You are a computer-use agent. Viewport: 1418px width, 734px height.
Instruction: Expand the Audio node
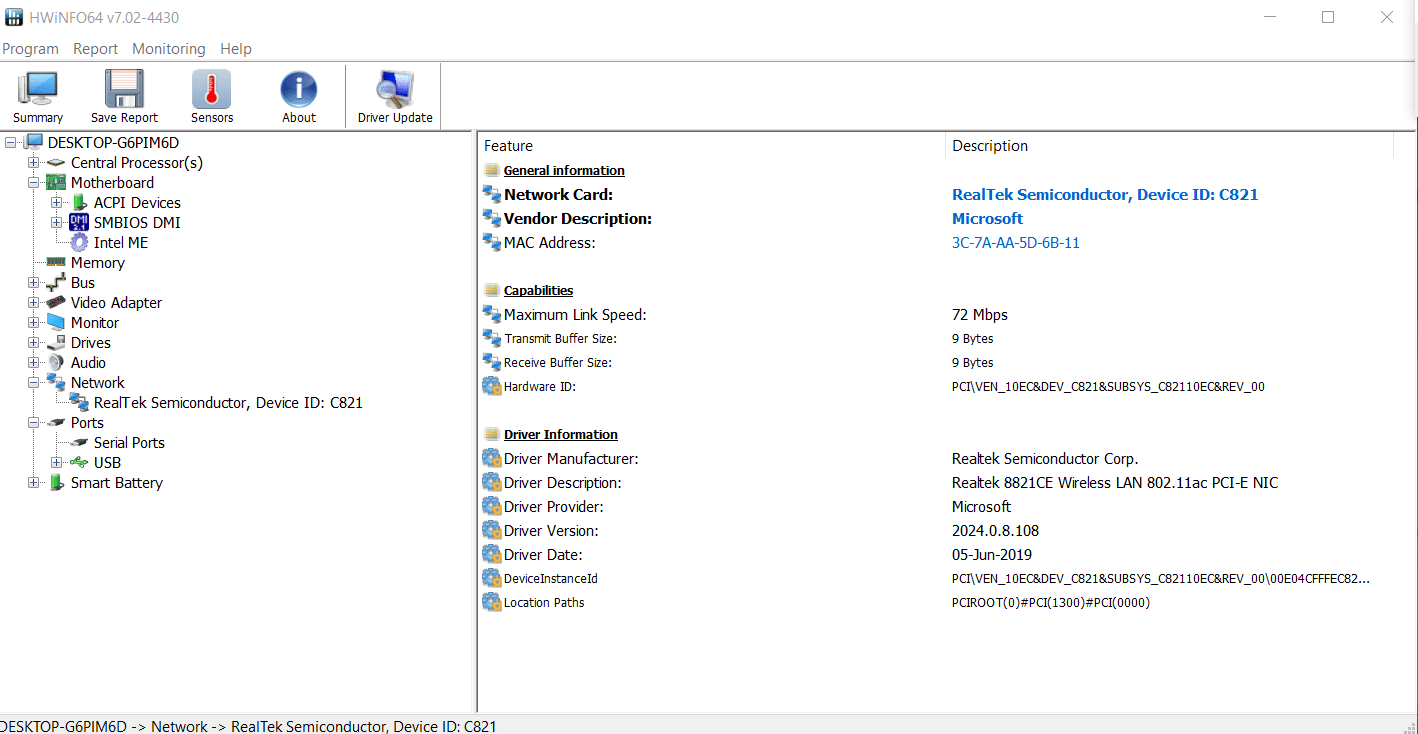click(34, 362)
